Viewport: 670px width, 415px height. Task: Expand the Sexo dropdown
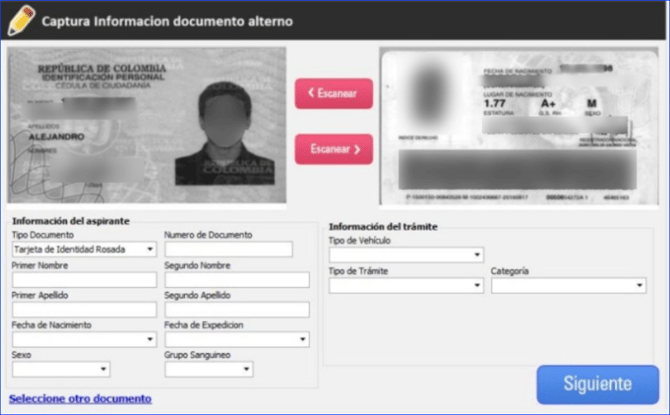60,369
